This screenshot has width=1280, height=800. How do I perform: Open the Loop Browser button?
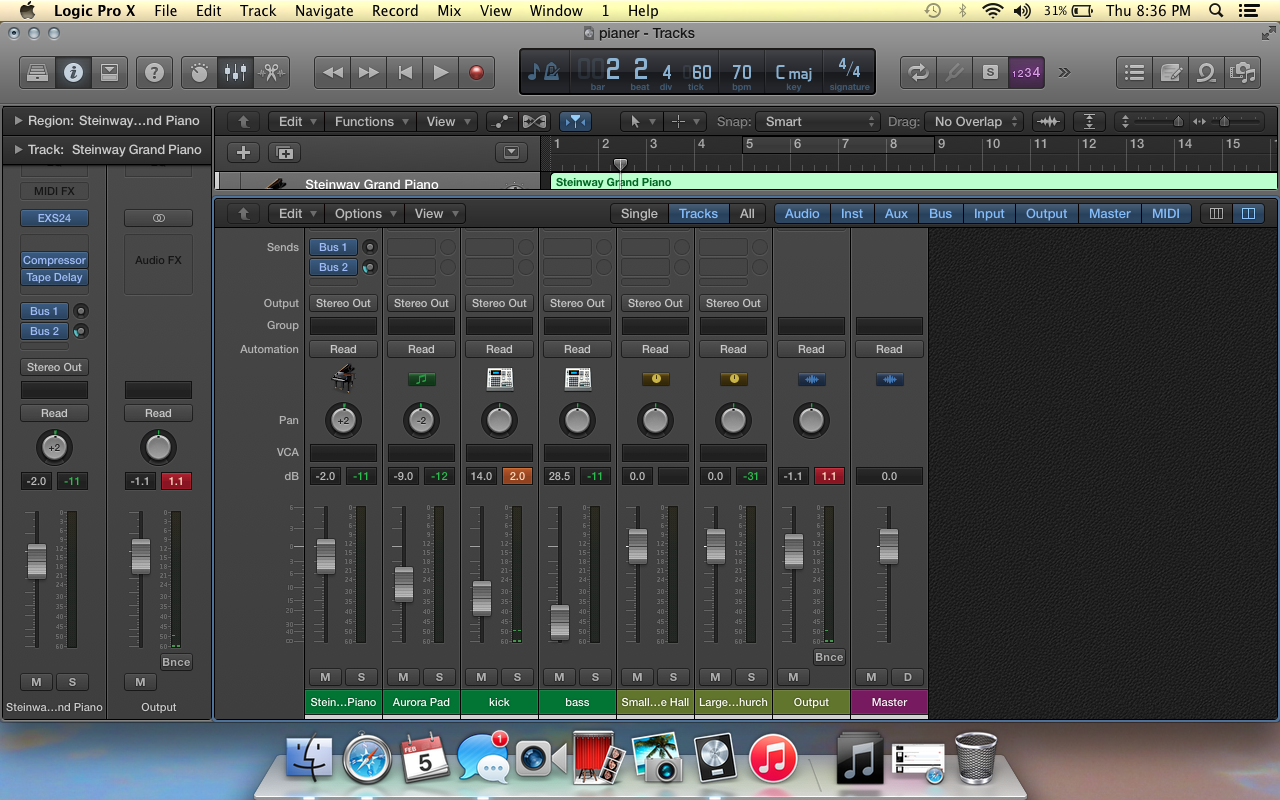pyautogui.click(x=1206, y=72)
